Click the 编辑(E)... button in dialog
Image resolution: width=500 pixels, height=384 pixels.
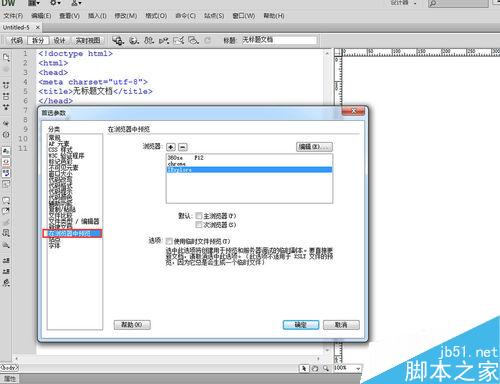point(314,147)
